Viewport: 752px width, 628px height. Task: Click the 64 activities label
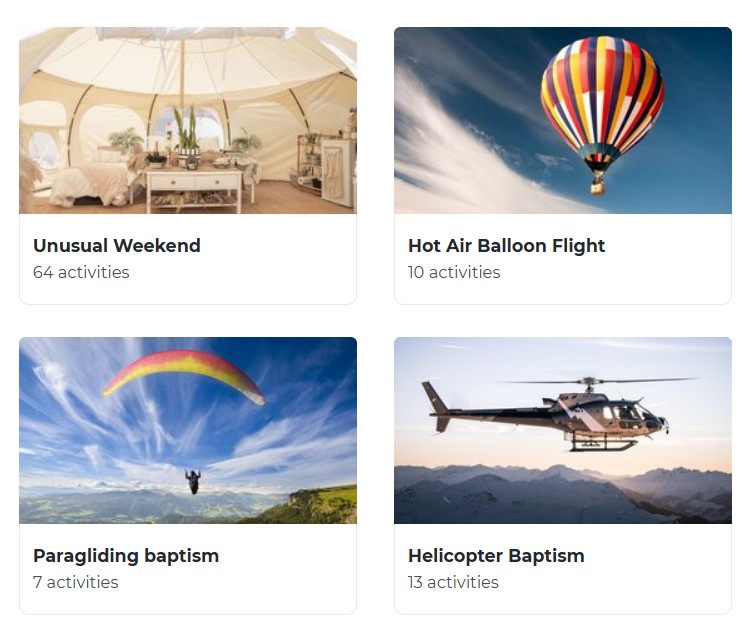[81, 273]
